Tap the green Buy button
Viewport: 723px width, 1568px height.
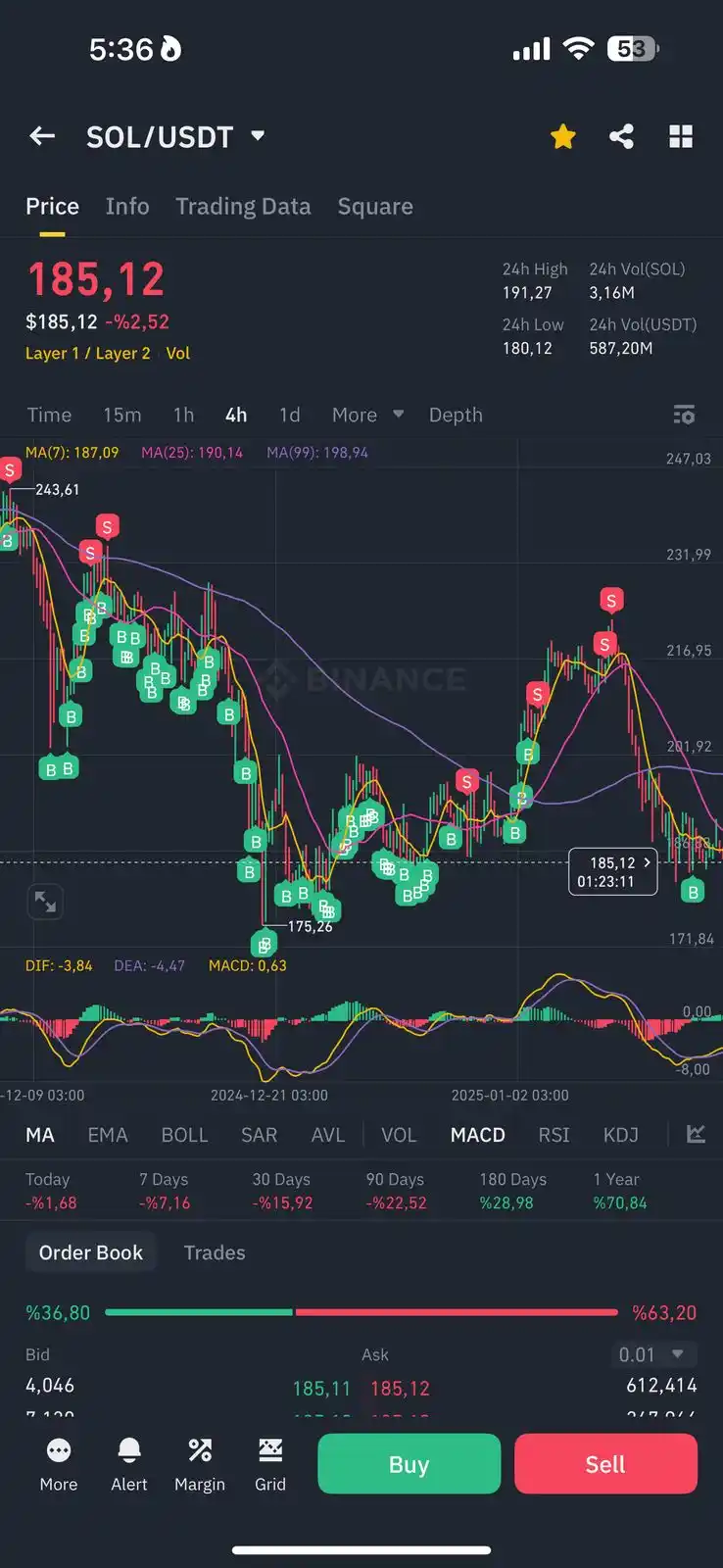tap(410, 1464)
